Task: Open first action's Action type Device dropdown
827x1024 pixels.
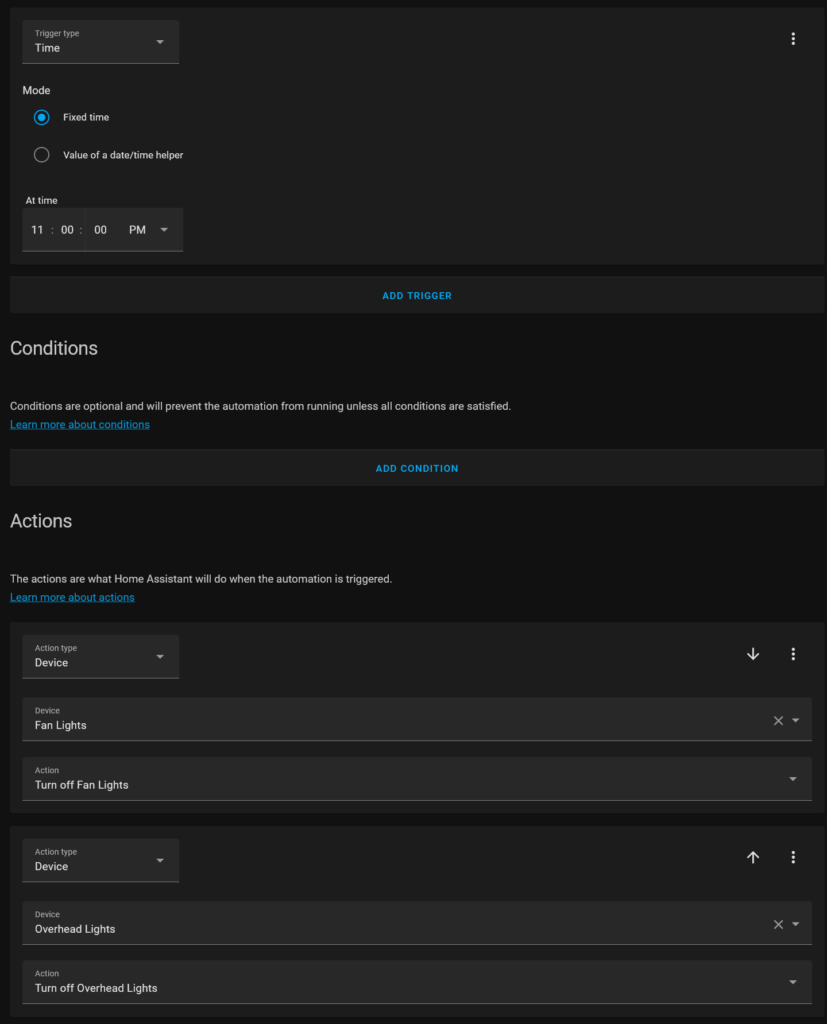Action: pyautogui.click(x=101, y=656)
